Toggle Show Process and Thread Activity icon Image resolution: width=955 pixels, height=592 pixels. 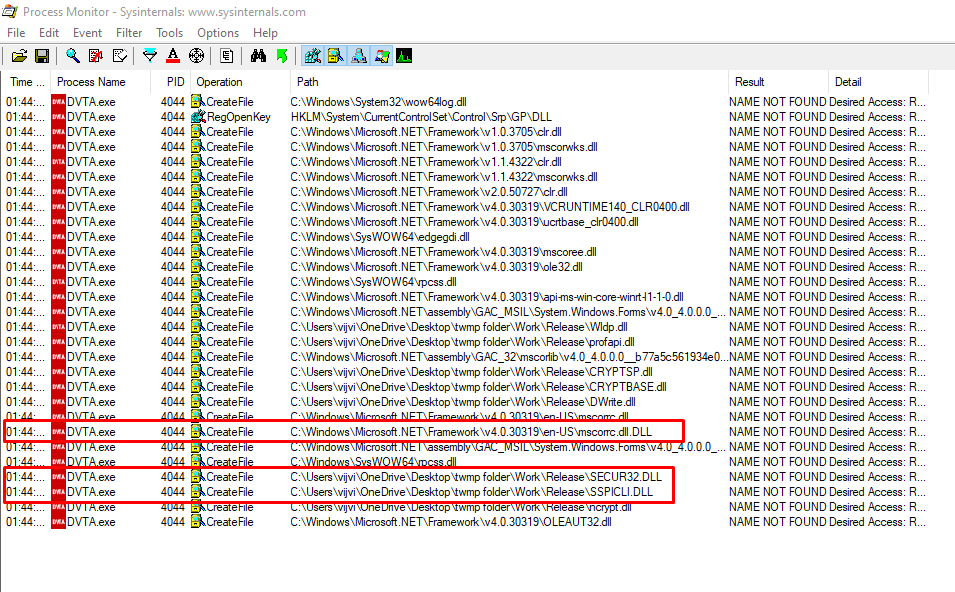coord(382,57)
